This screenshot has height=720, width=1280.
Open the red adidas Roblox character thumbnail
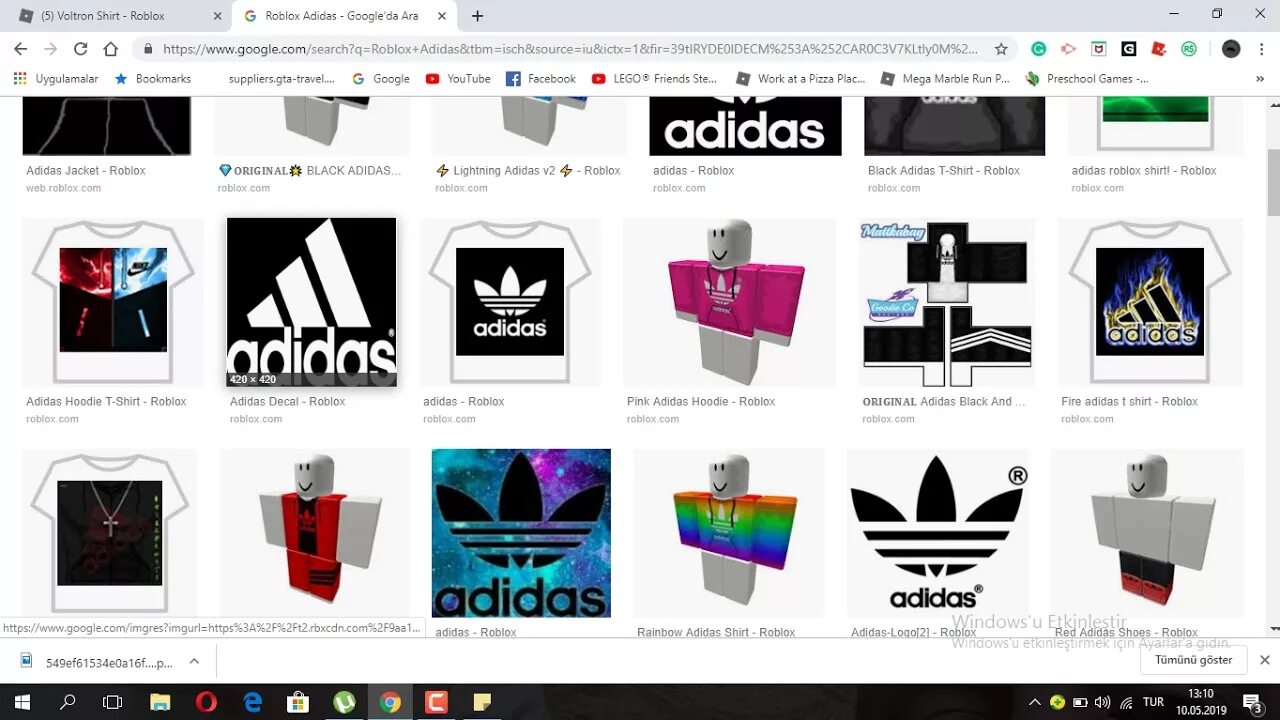[315, 533]
